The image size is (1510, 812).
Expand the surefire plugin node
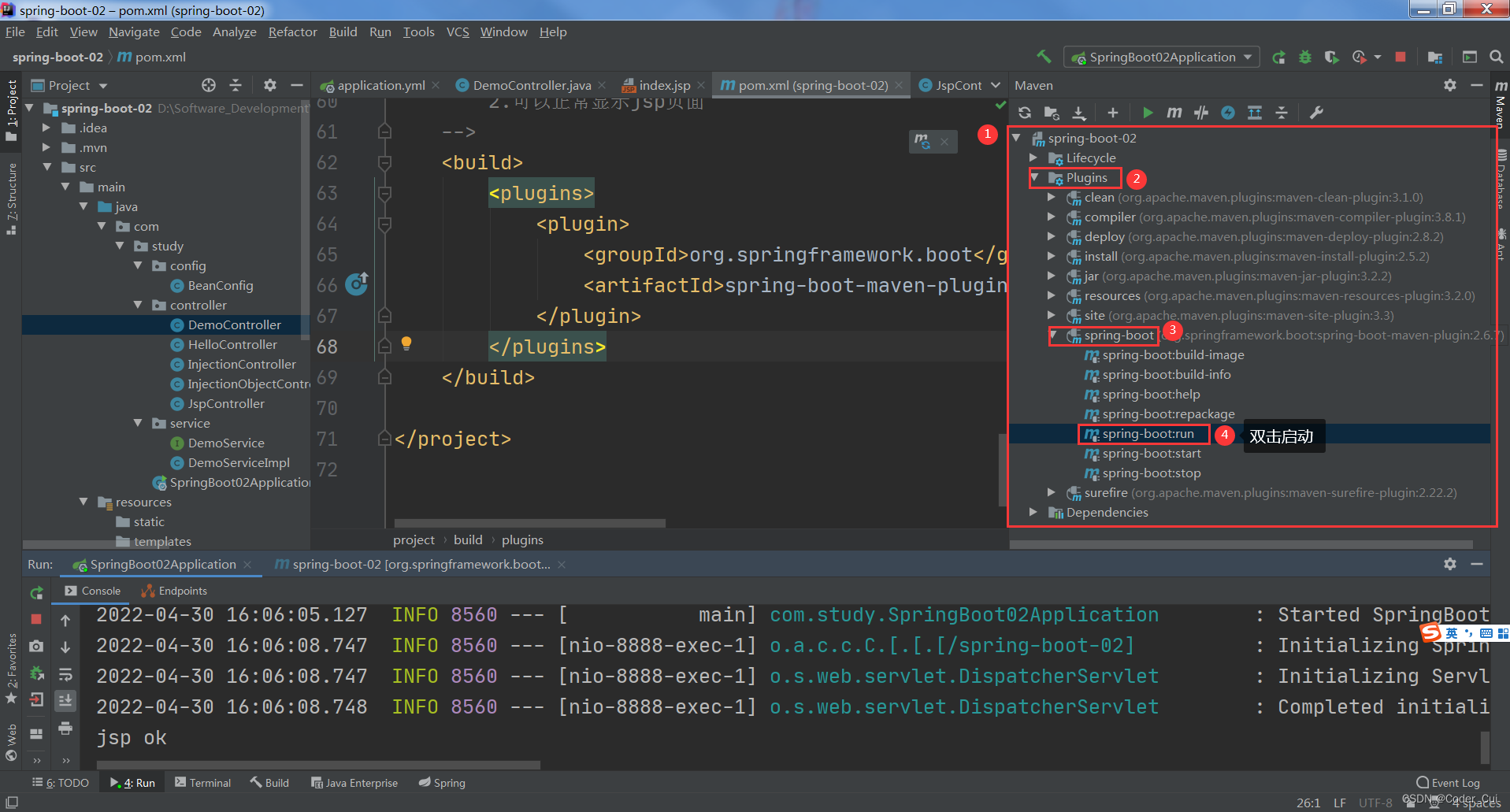point(1052,493)
